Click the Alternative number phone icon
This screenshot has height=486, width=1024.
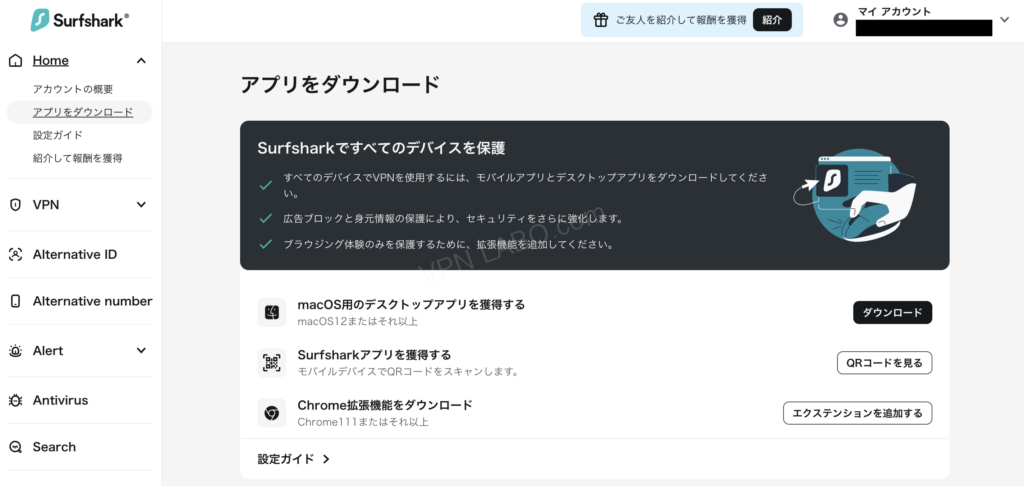click(x=15, y=301)
